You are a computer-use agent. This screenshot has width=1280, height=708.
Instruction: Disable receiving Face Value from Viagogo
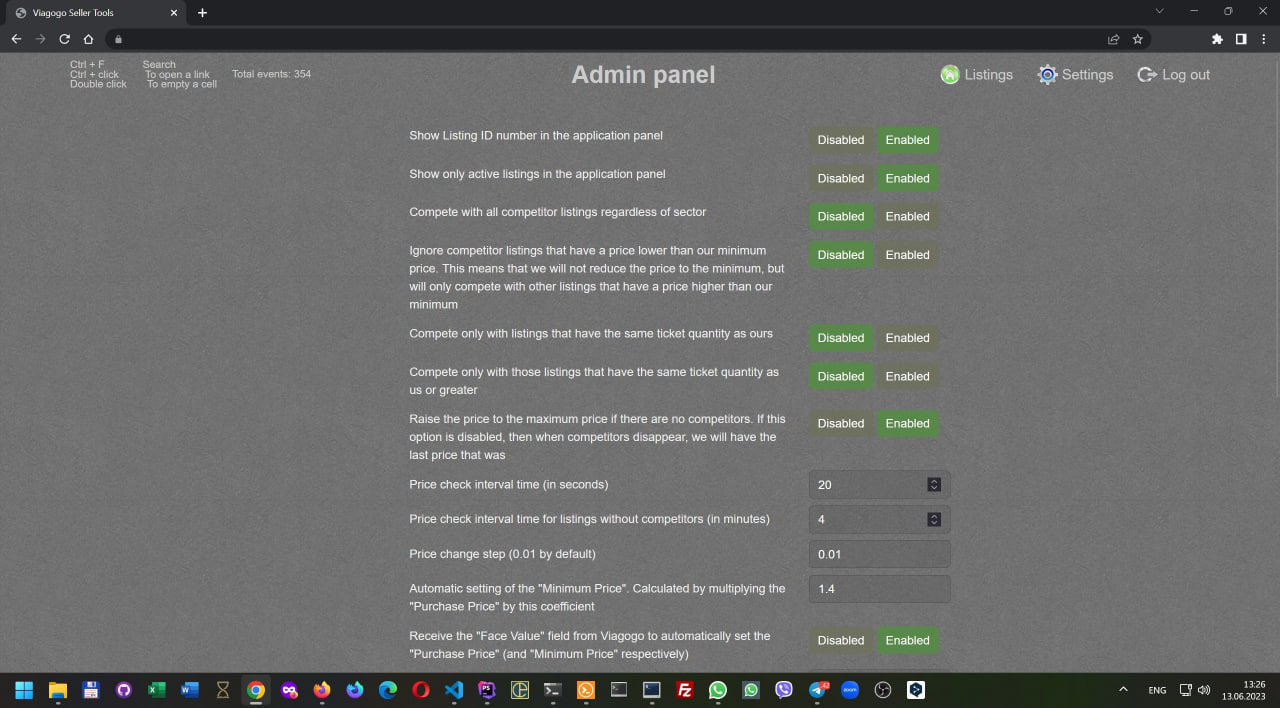click(841, 640)
